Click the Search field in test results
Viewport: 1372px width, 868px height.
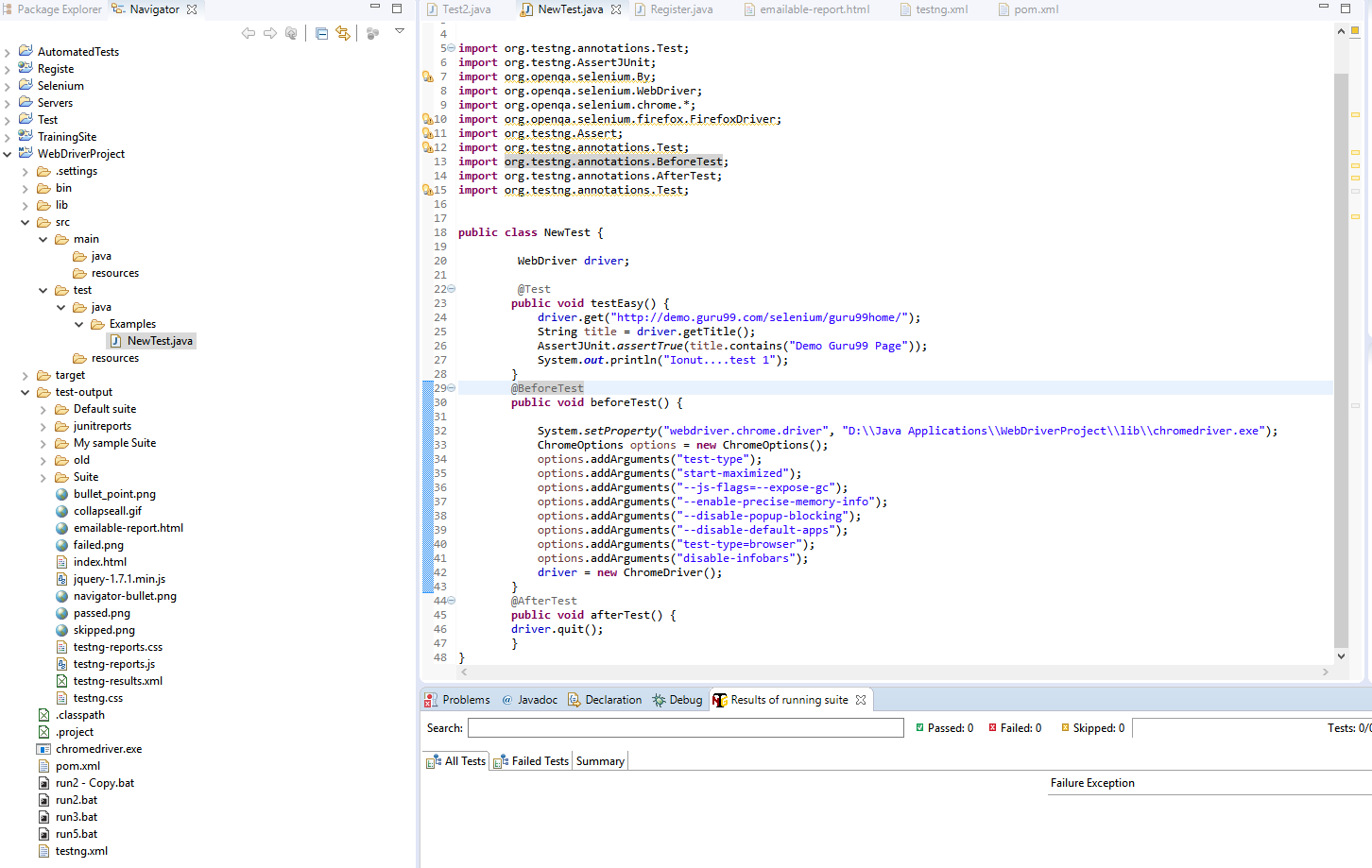pos(686,728)
